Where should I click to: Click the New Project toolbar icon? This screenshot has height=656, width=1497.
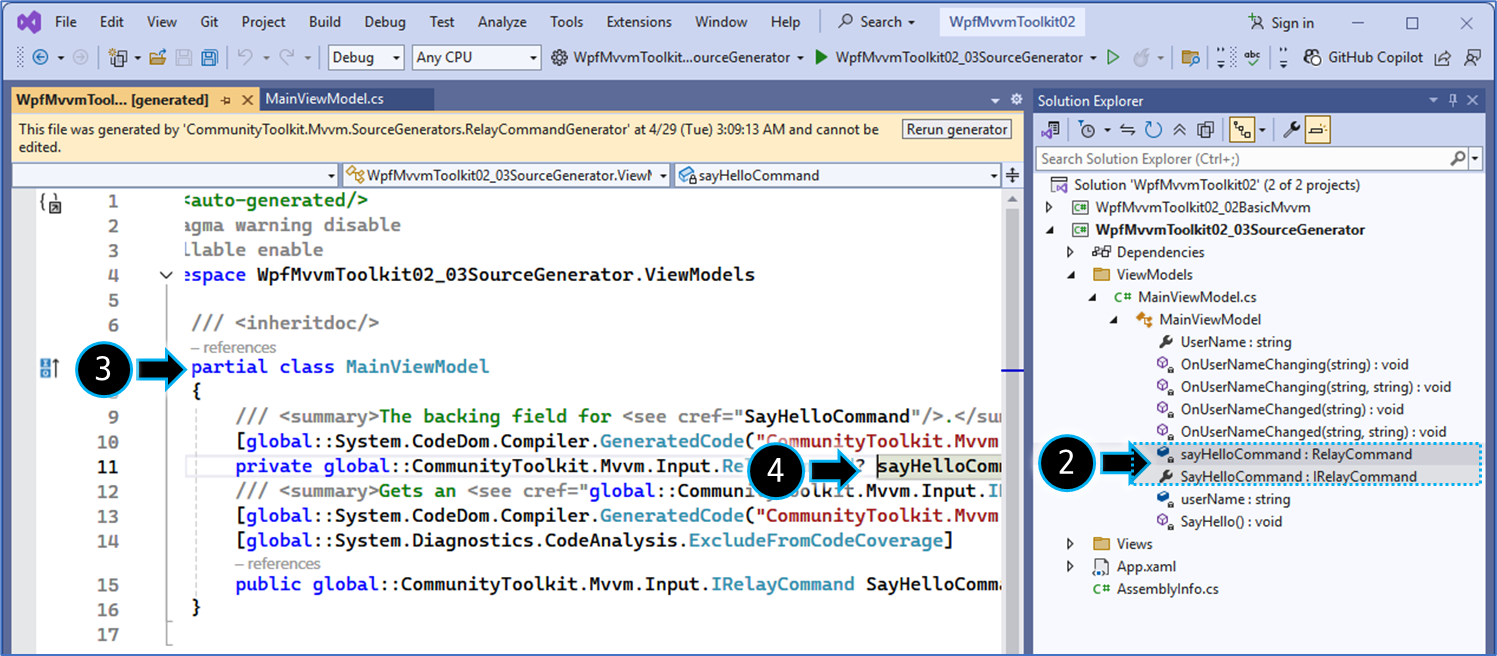(x=117, y=58)
